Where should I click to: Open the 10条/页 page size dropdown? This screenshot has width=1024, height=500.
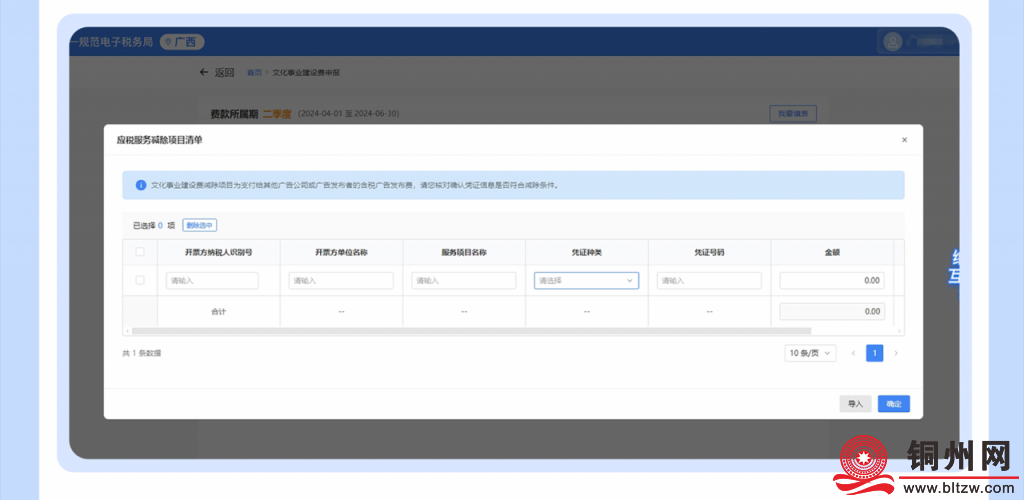tap(810, 353)
